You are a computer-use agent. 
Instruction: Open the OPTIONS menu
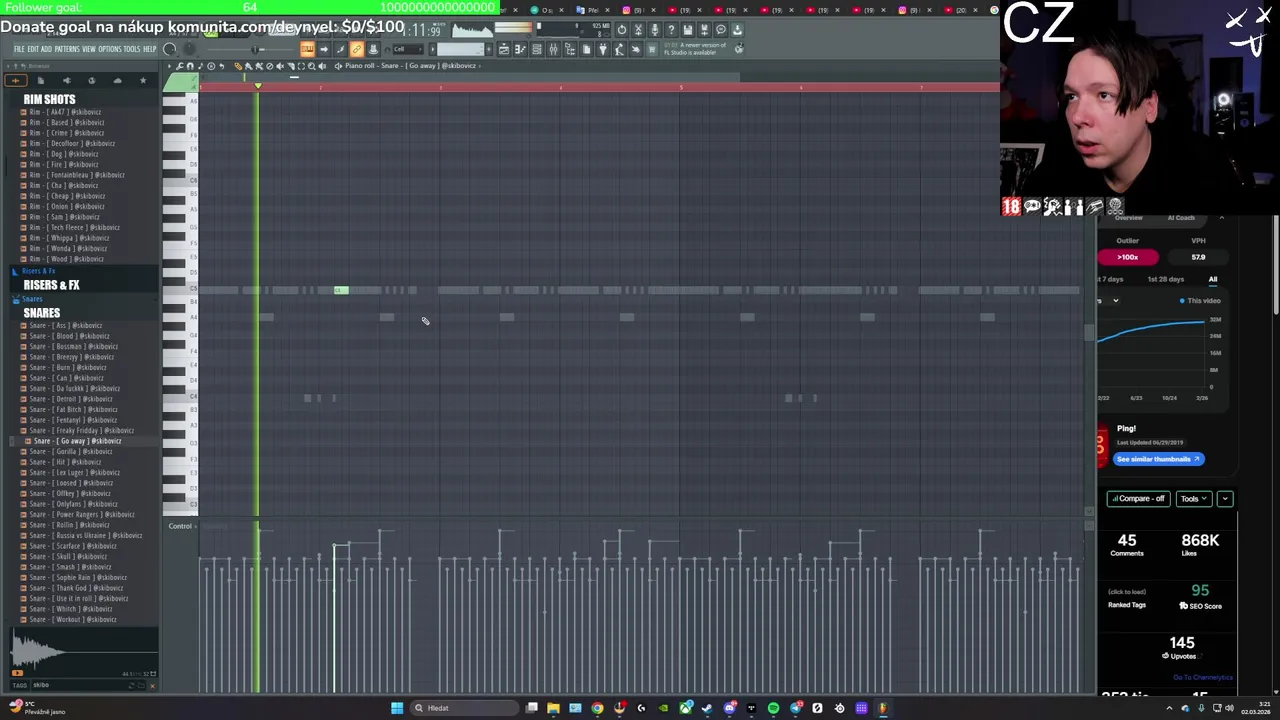(110, 49)
